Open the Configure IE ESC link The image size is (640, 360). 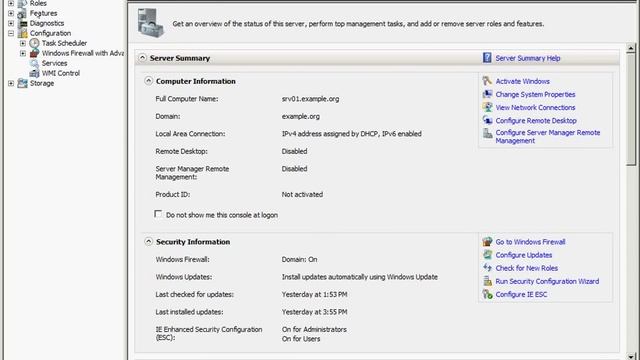click(521, 294)
